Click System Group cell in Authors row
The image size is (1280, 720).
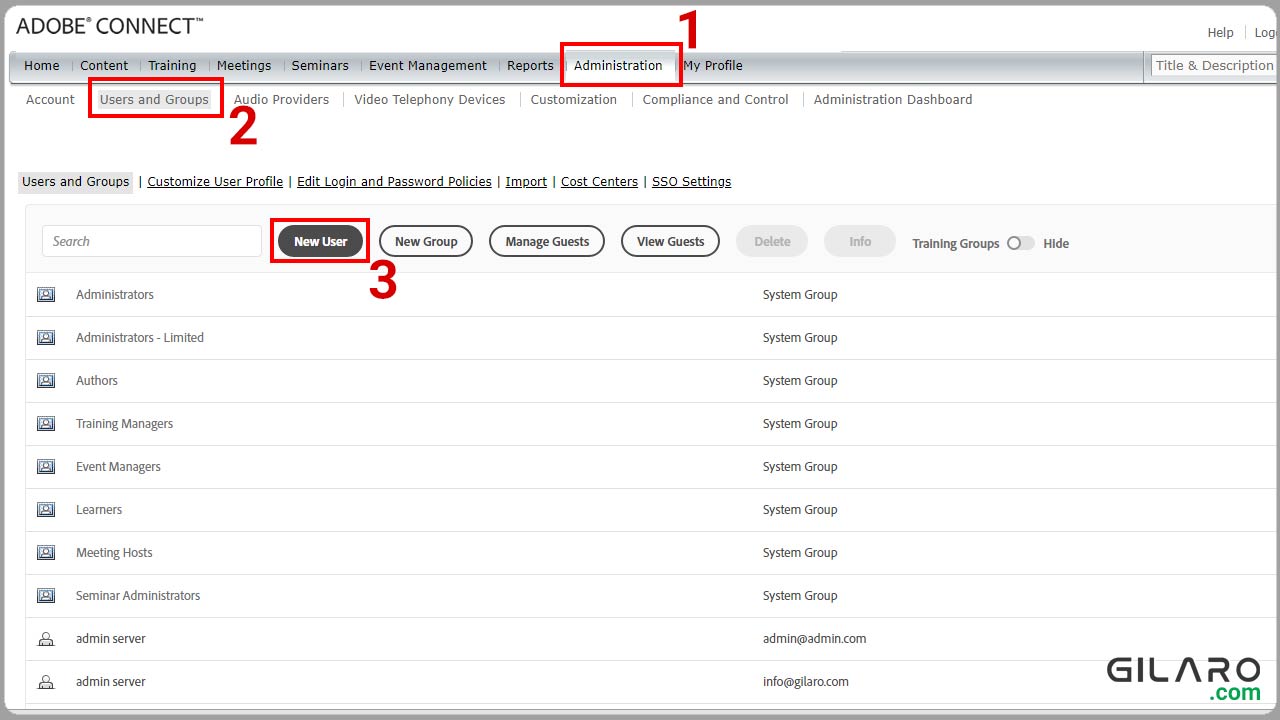click(800, 381)
